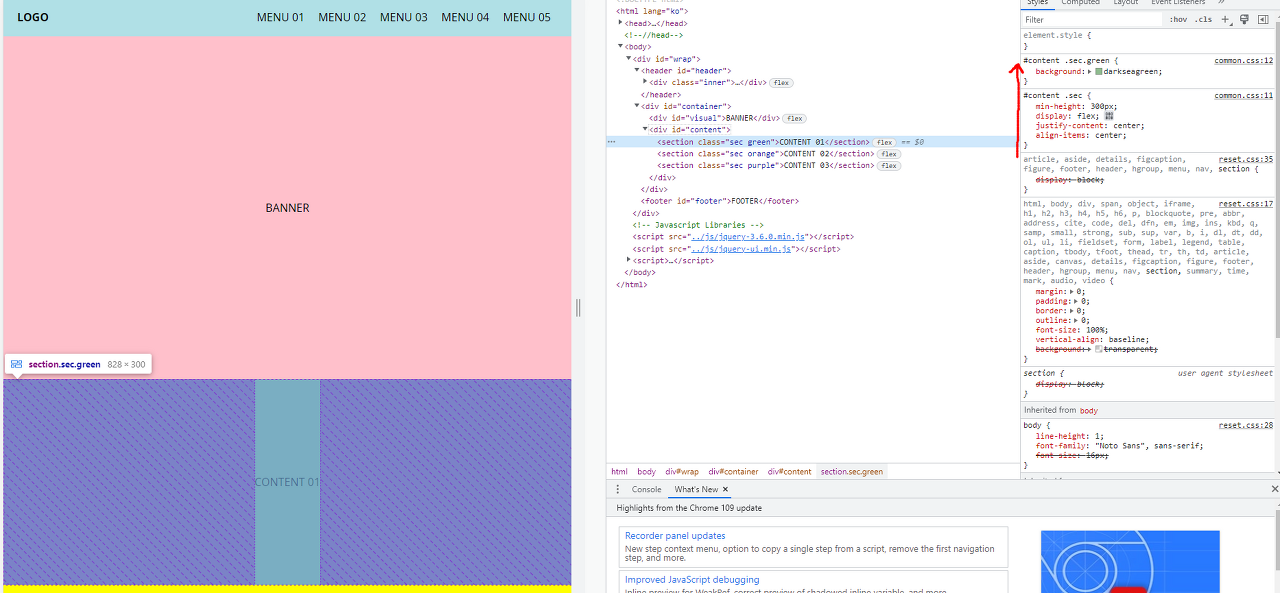Open the reset.css:17 source link
The image size is (1280, 593).
click(1246, 204)
